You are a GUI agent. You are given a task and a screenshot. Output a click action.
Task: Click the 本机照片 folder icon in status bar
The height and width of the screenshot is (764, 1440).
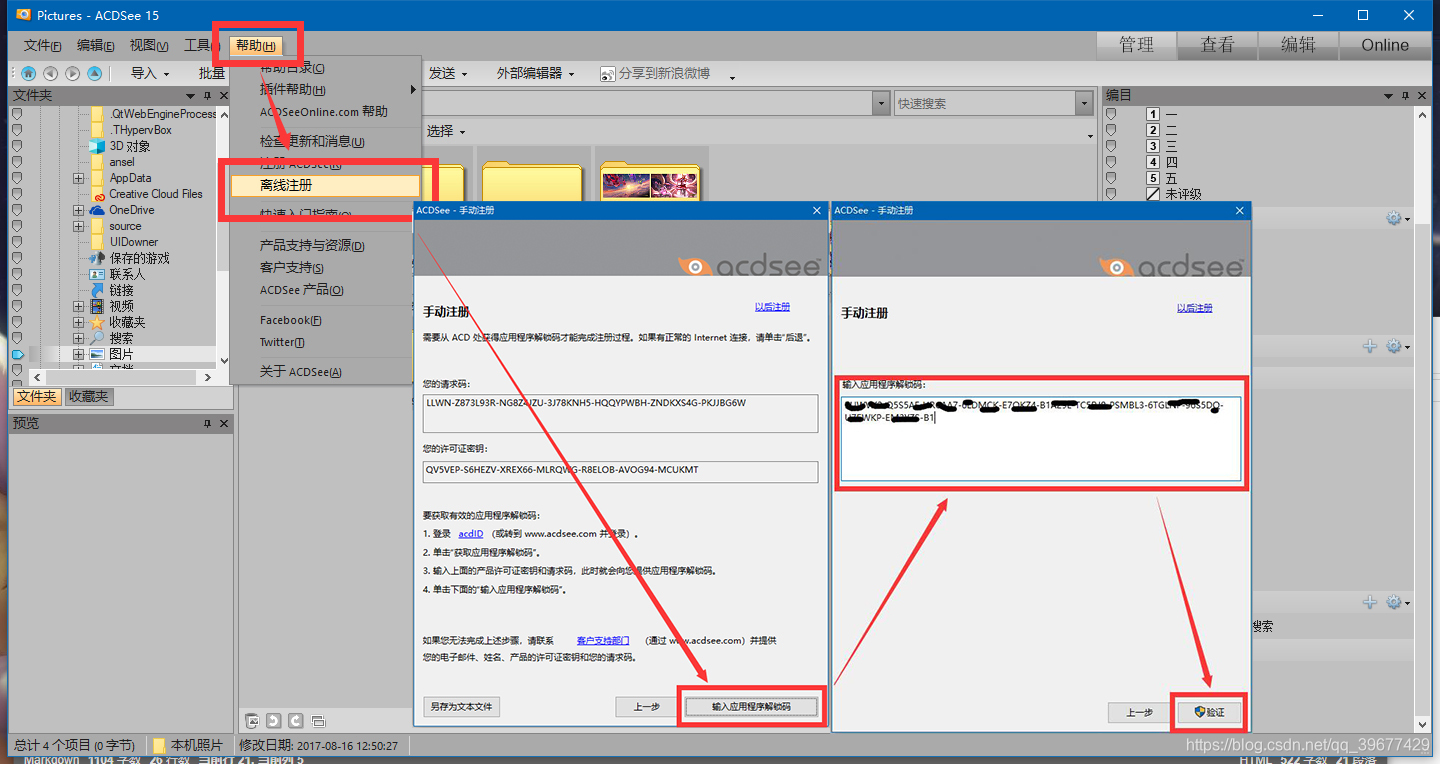pyautogui.click(x=159, y=745)
